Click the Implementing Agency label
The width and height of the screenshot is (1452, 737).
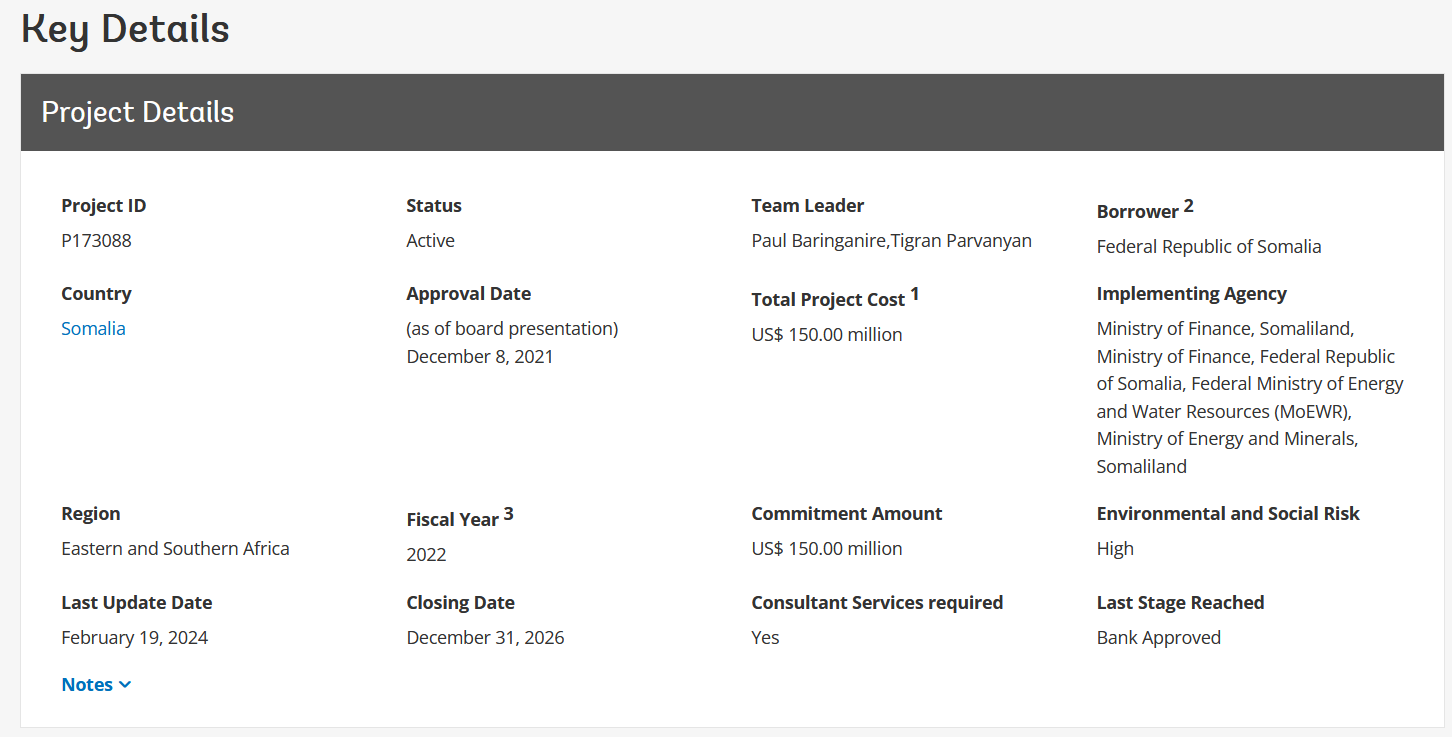tap(1191, 294)
